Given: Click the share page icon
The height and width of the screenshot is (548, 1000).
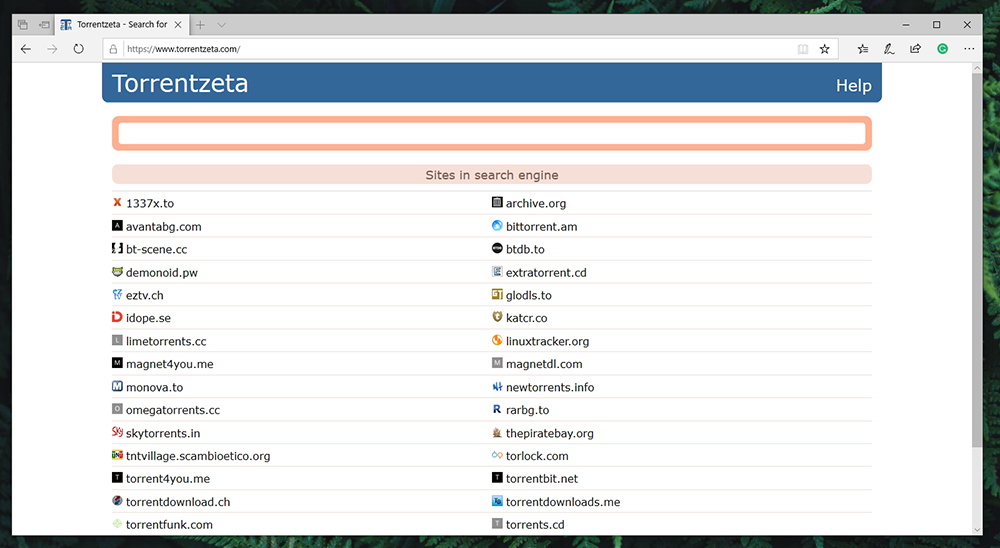Looking at the screenshot, I should tap(915, 49).
